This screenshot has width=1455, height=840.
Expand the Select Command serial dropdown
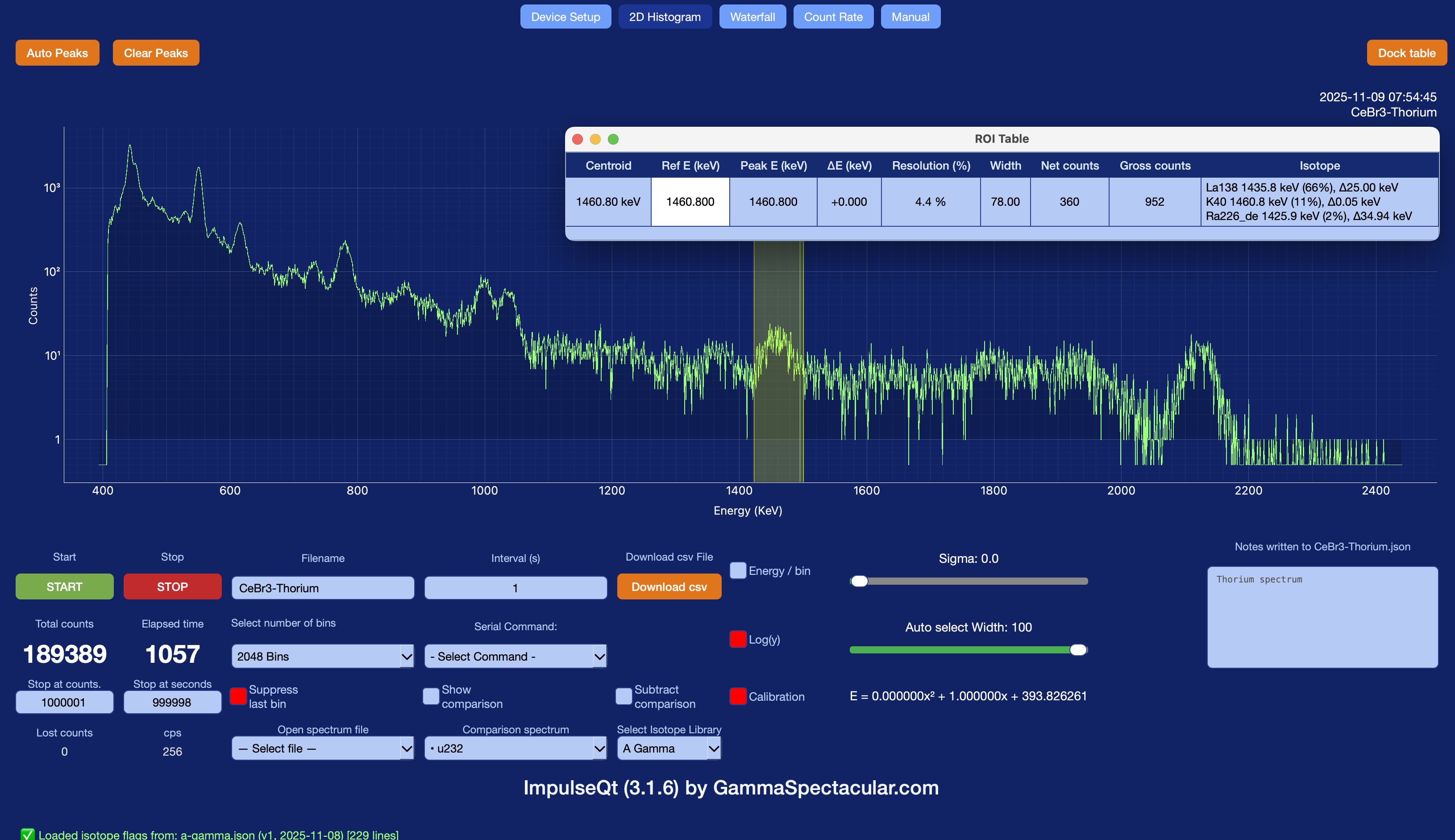(x=515, y=657)
